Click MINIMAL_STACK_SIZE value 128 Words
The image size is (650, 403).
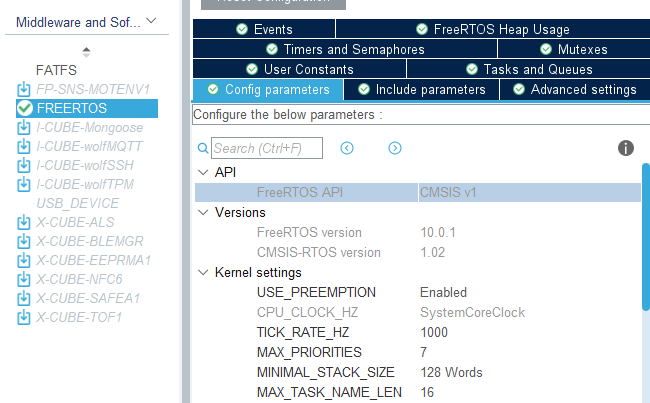point(451,372)
